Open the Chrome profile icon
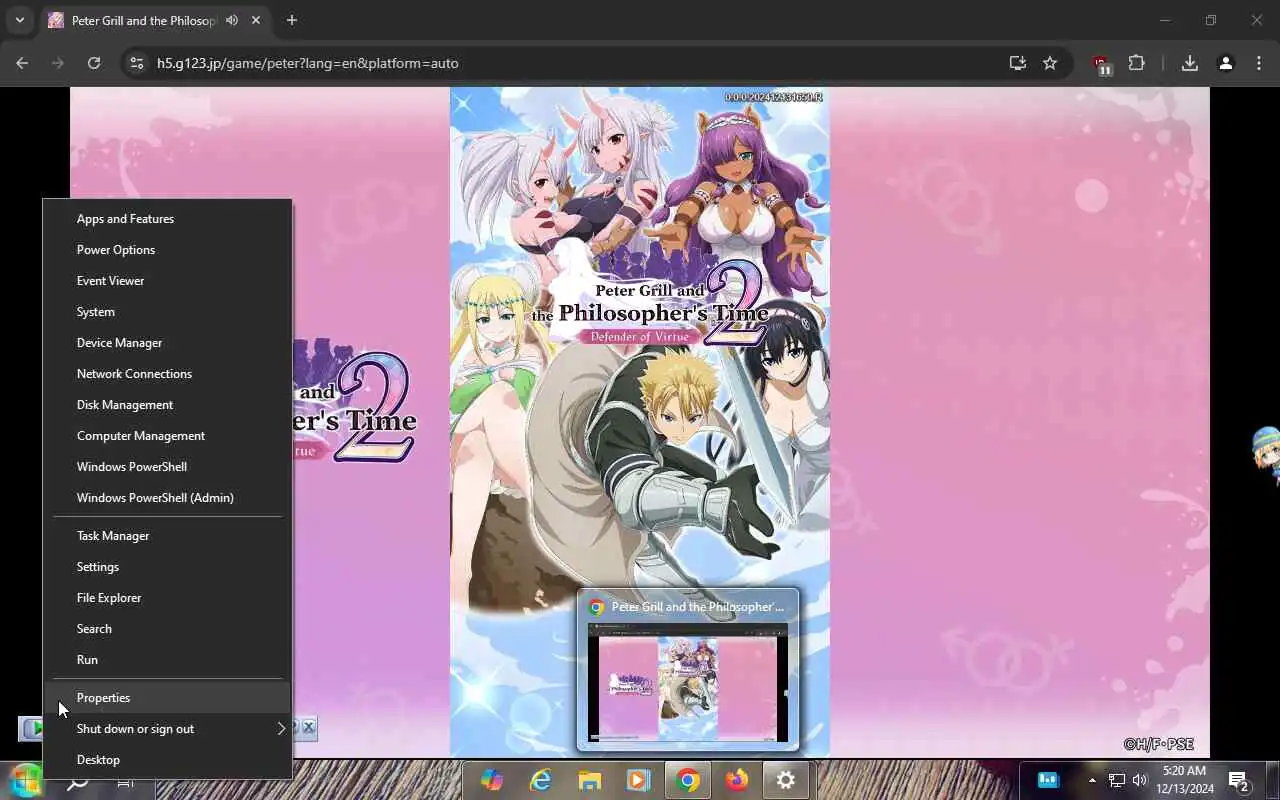 click(x=1225, y=63)
